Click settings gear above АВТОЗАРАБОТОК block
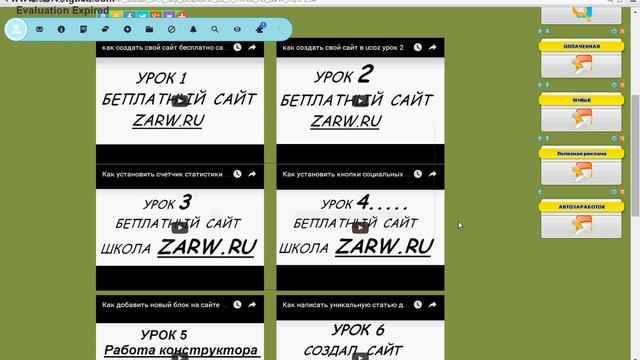The width and height of the screenshot is (640, 360). coord(614,192)
